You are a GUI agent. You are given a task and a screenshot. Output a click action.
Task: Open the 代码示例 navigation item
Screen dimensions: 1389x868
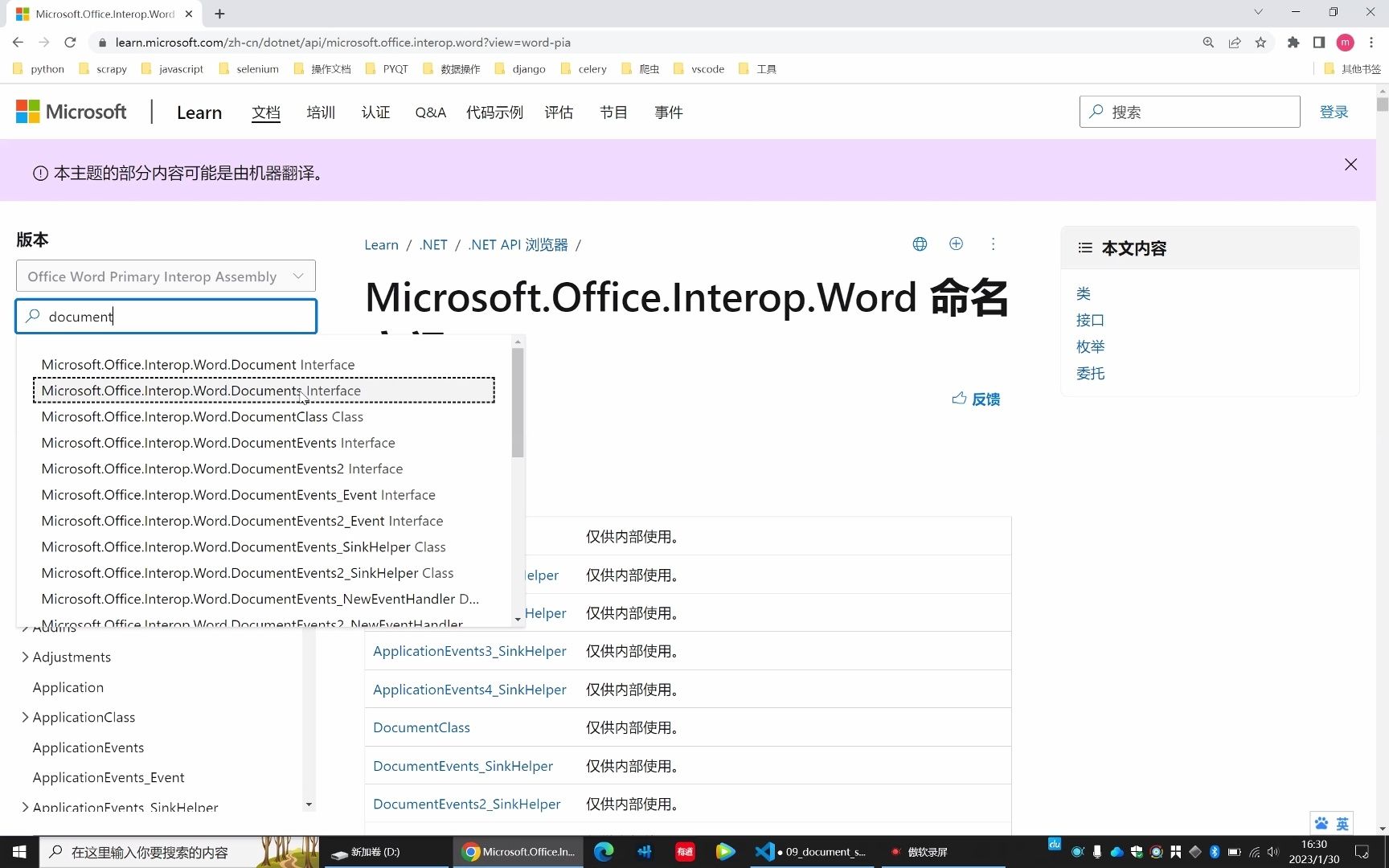pos(494,113)
